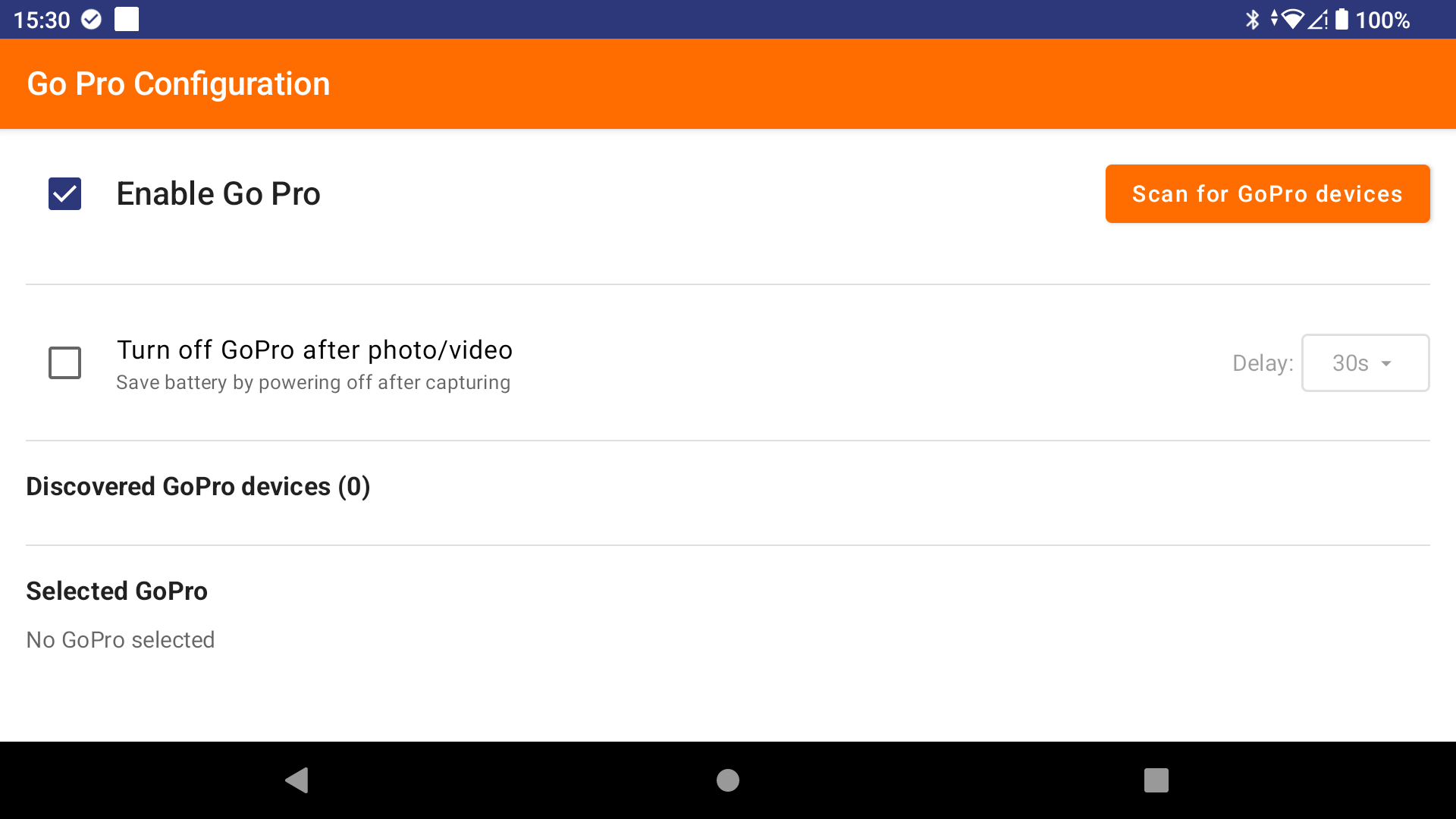The height and width of the screenshot is (819, 1456).
Task: Tap the Enable Go Pro label
Action: tap(218, 194)
